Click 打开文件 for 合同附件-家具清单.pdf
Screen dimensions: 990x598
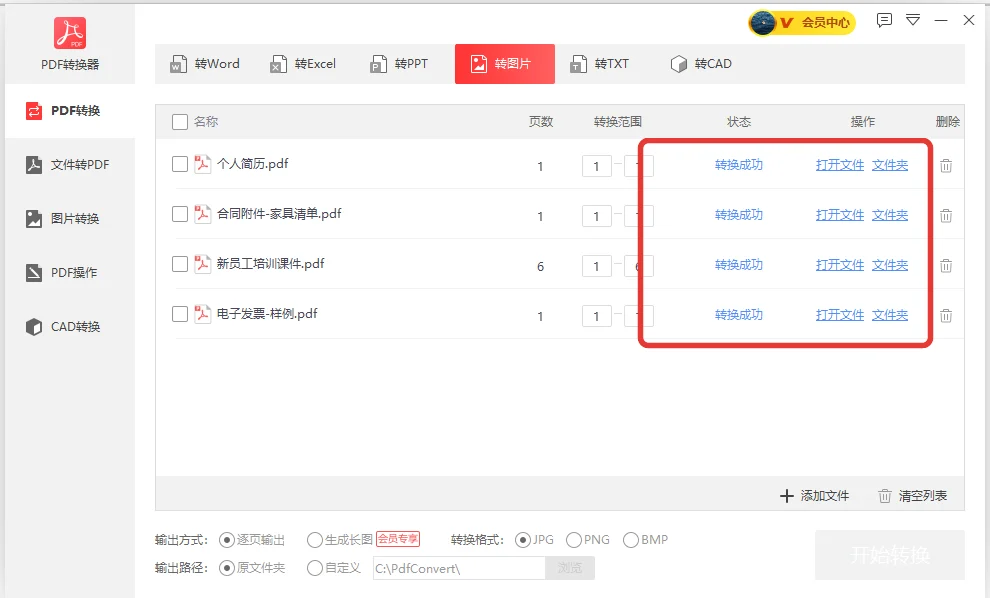pos(840,215)
